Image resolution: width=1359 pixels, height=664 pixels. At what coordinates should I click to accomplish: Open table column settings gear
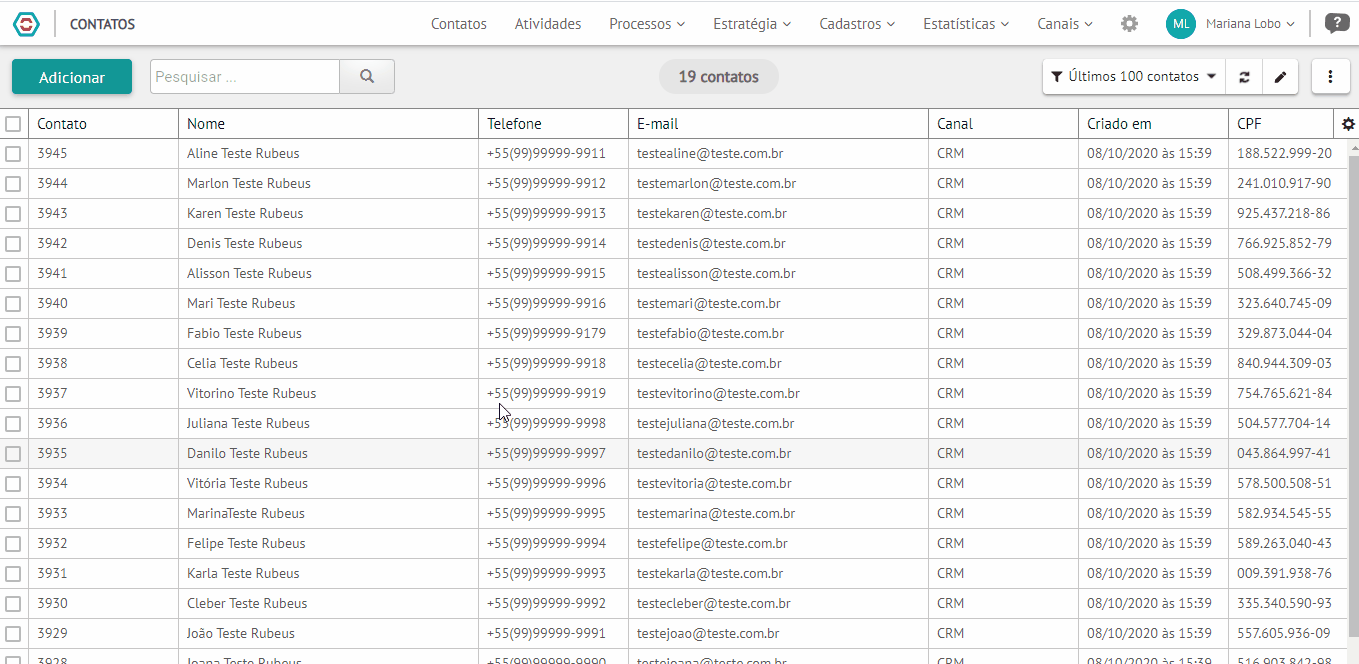point(1347,124)
